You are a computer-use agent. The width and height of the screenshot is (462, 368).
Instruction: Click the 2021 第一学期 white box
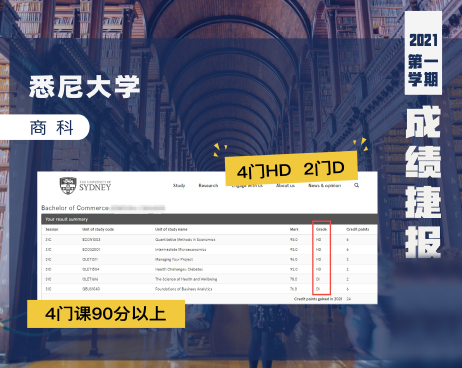tap(423, 53)
